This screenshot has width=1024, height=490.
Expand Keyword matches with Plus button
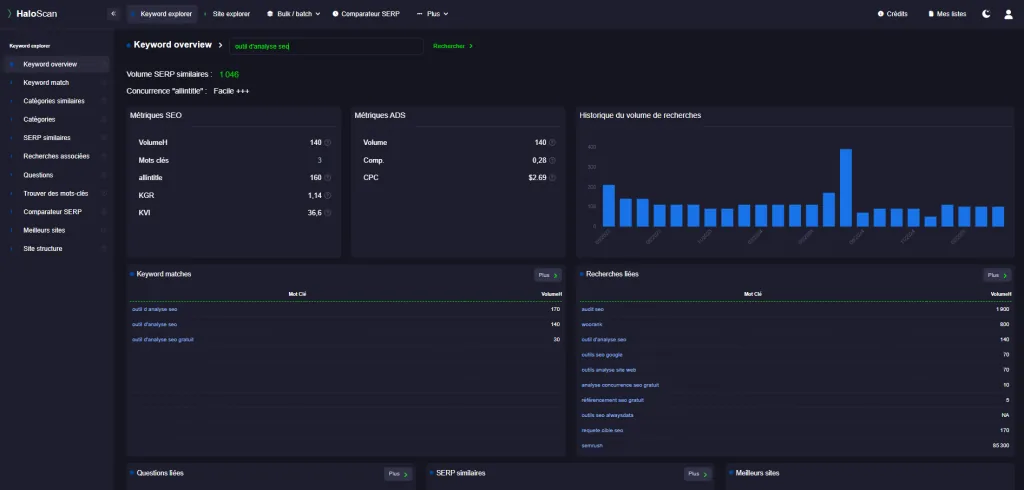coord(547,275)
